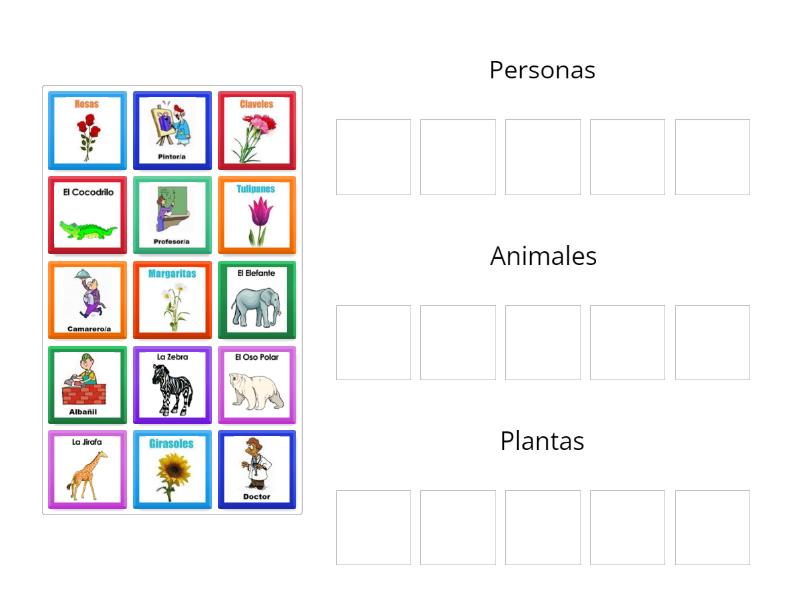This screenshot has height=600, width=800.
Task: Select the Rosas card
Action: 87,130
